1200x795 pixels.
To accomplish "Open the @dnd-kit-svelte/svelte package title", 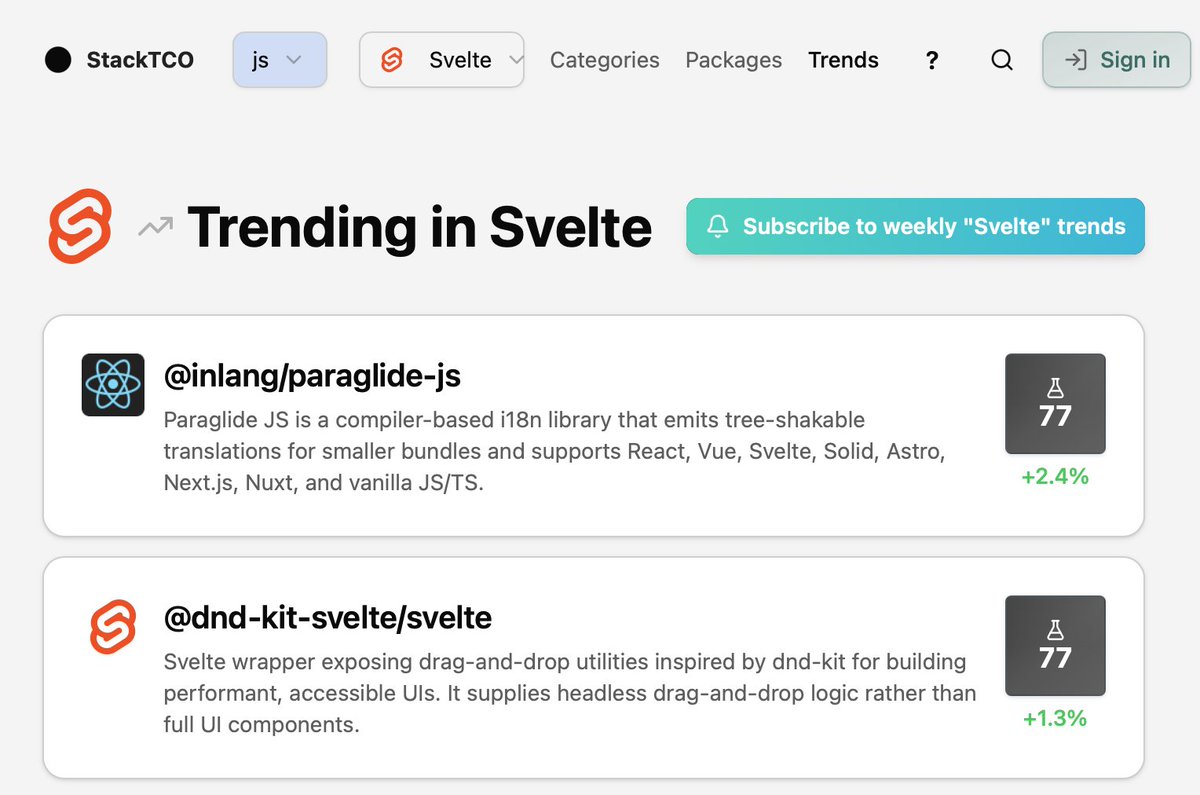I will [x=327, y=618].
